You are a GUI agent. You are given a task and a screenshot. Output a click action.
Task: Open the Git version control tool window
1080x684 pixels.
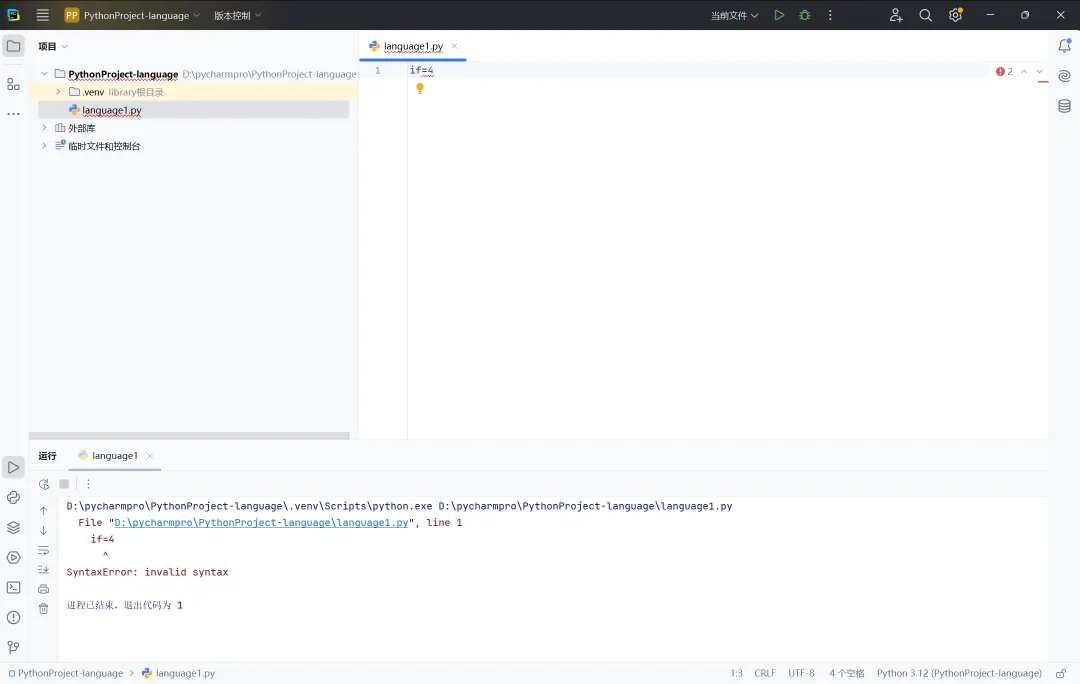click(13, 647)
